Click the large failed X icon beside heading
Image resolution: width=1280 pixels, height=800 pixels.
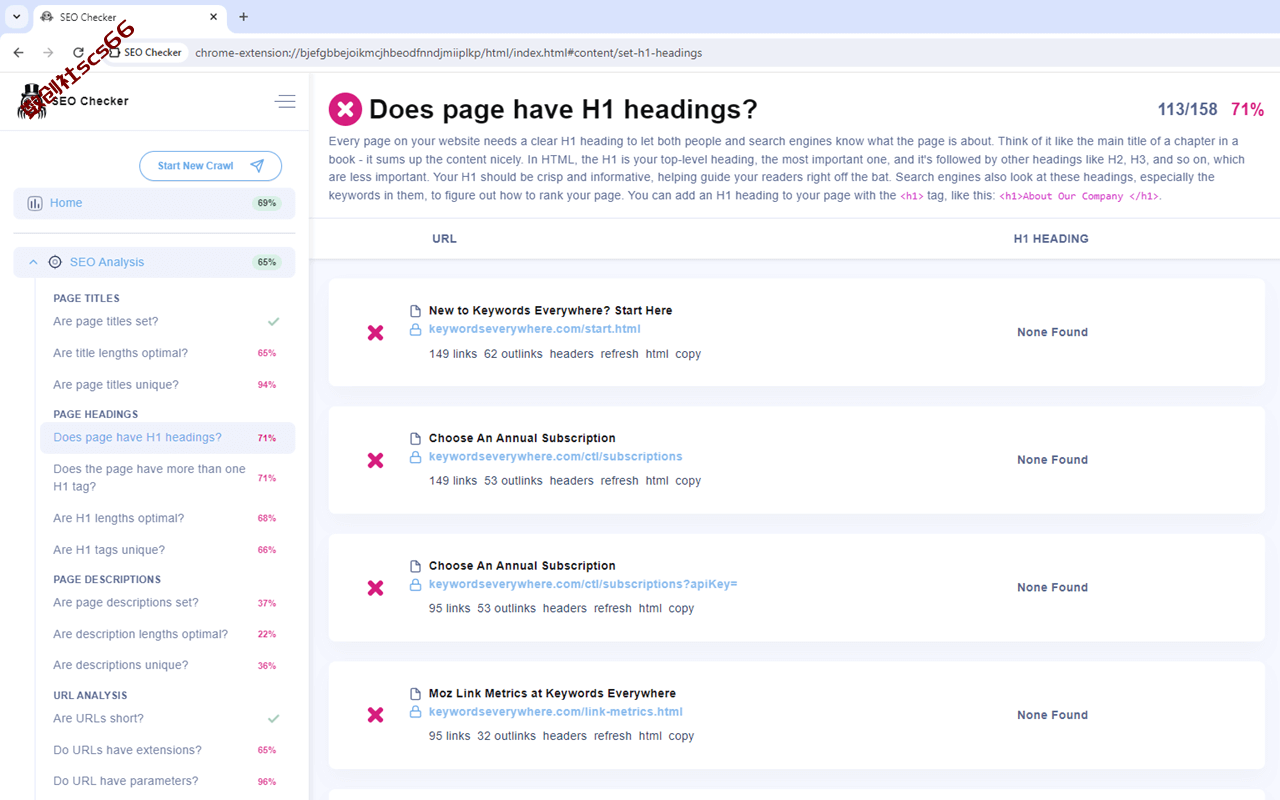345,109
